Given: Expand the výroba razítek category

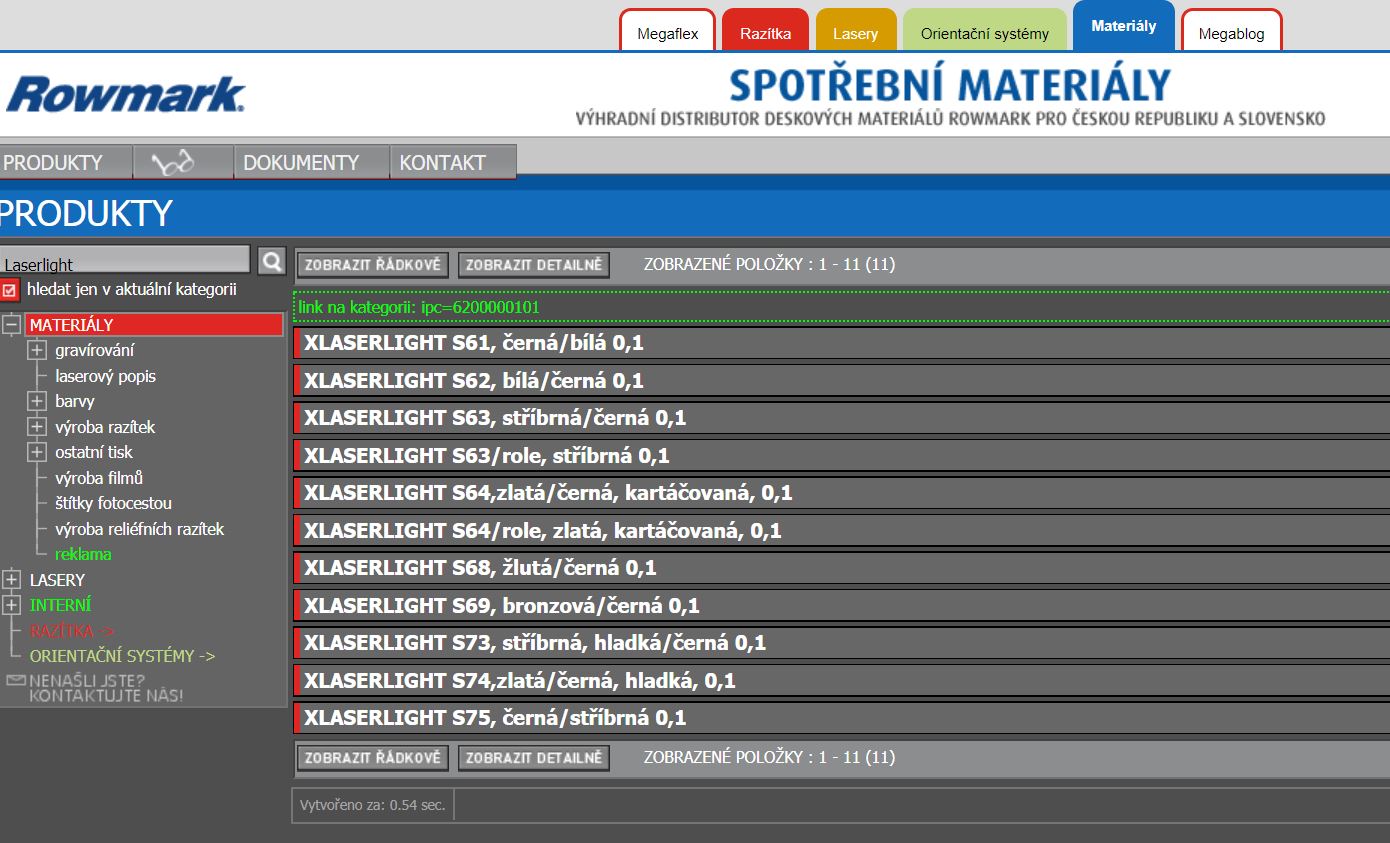Looking at the screenshot, I should coord(37,427).
